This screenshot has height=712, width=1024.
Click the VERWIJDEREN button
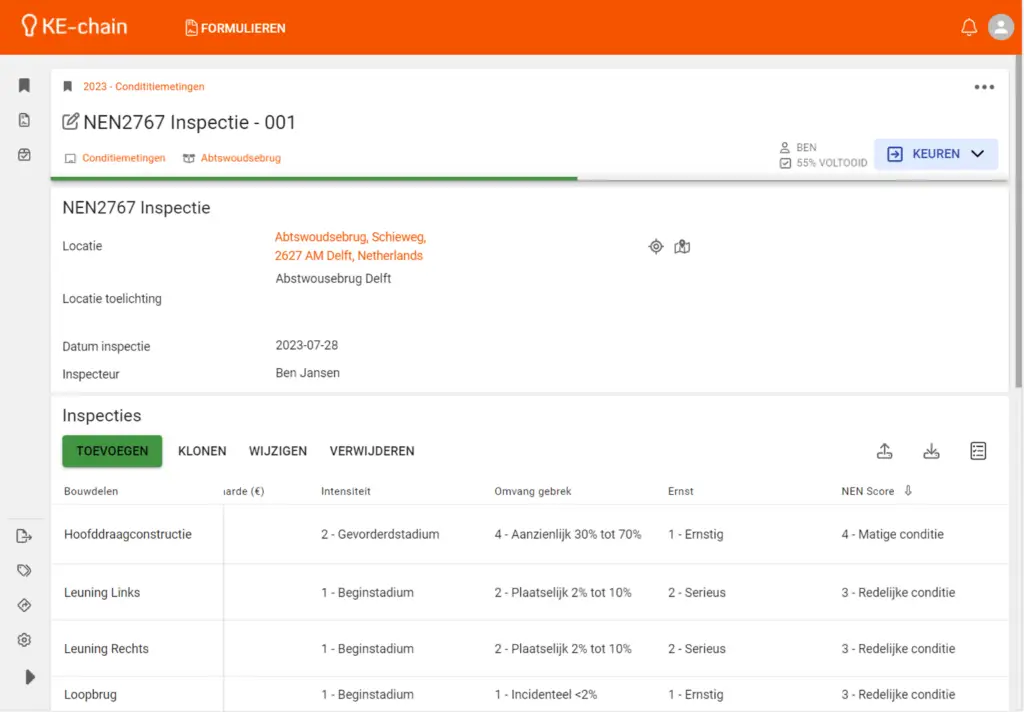(x=372, y=451)
